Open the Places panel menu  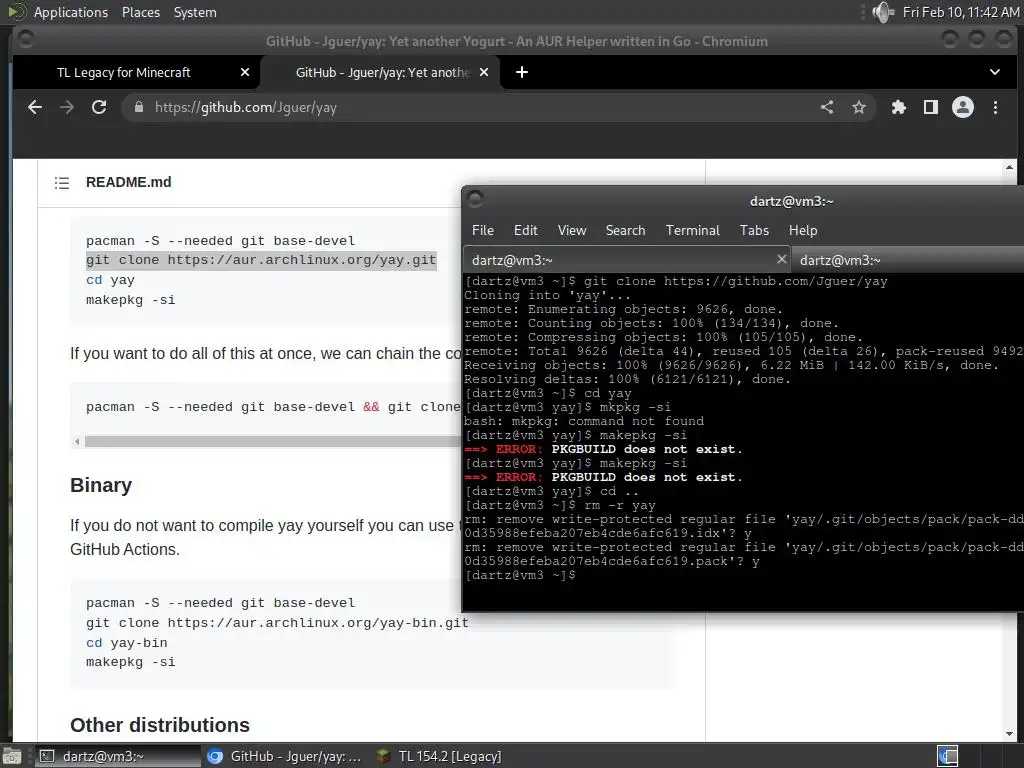coord(141,12)
